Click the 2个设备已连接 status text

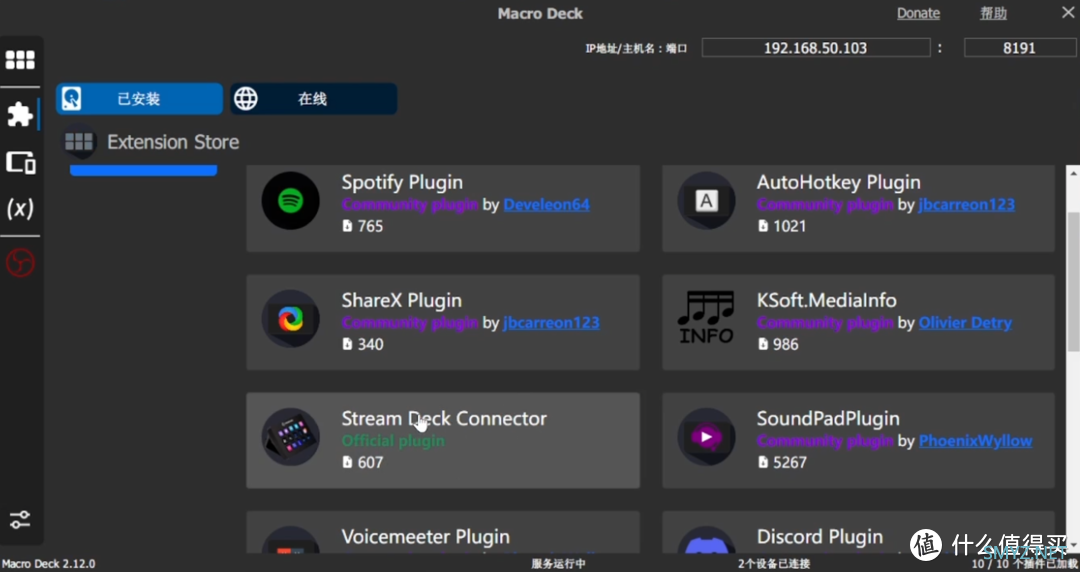tap(773, 564)
